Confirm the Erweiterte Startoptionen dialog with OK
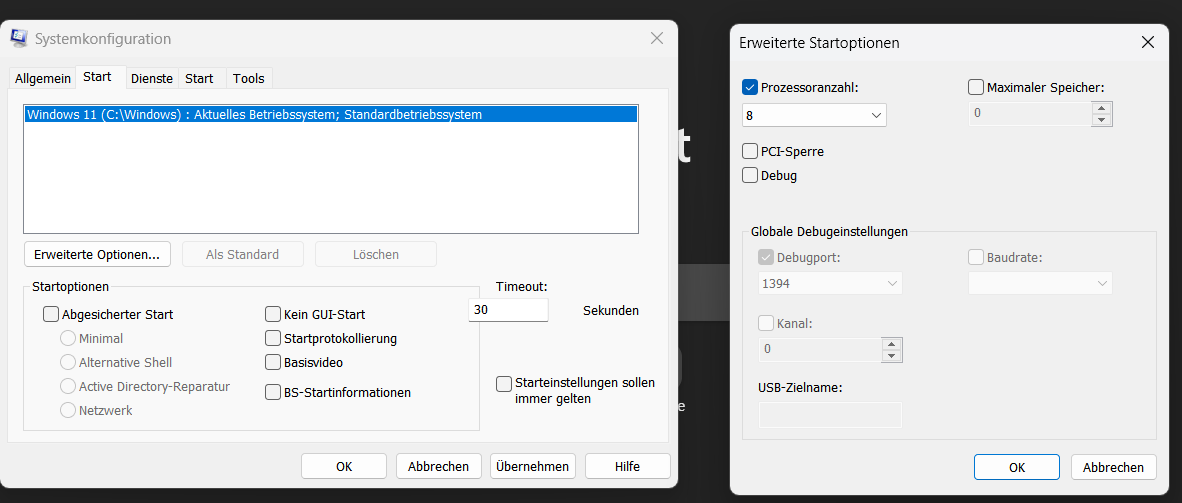Image resolution: width=1182 pixels, height=503 pixels. (x=1016, y=467)
